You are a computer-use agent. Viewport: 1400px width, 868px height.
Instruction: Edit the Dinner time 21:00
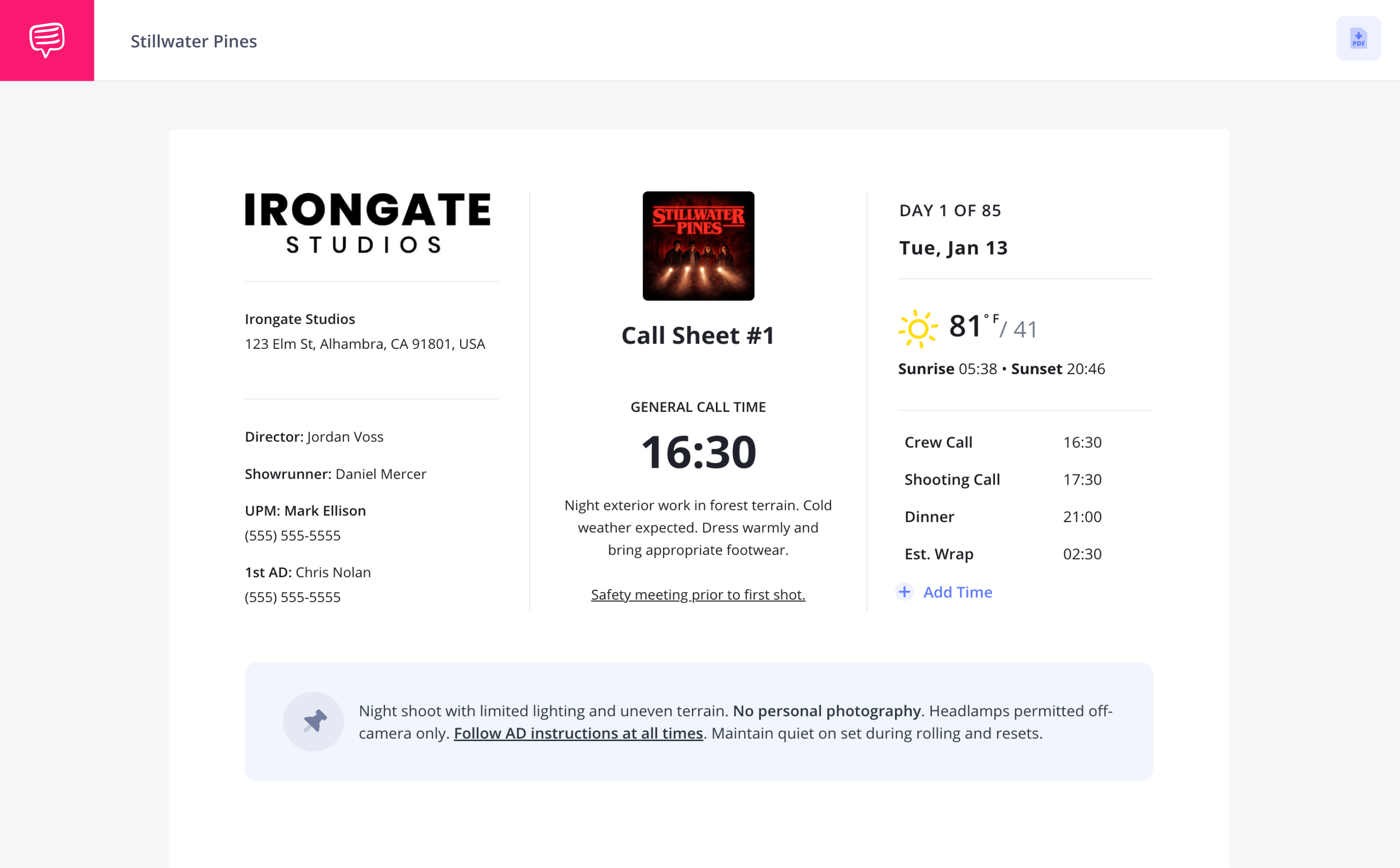click(1082, 517)
